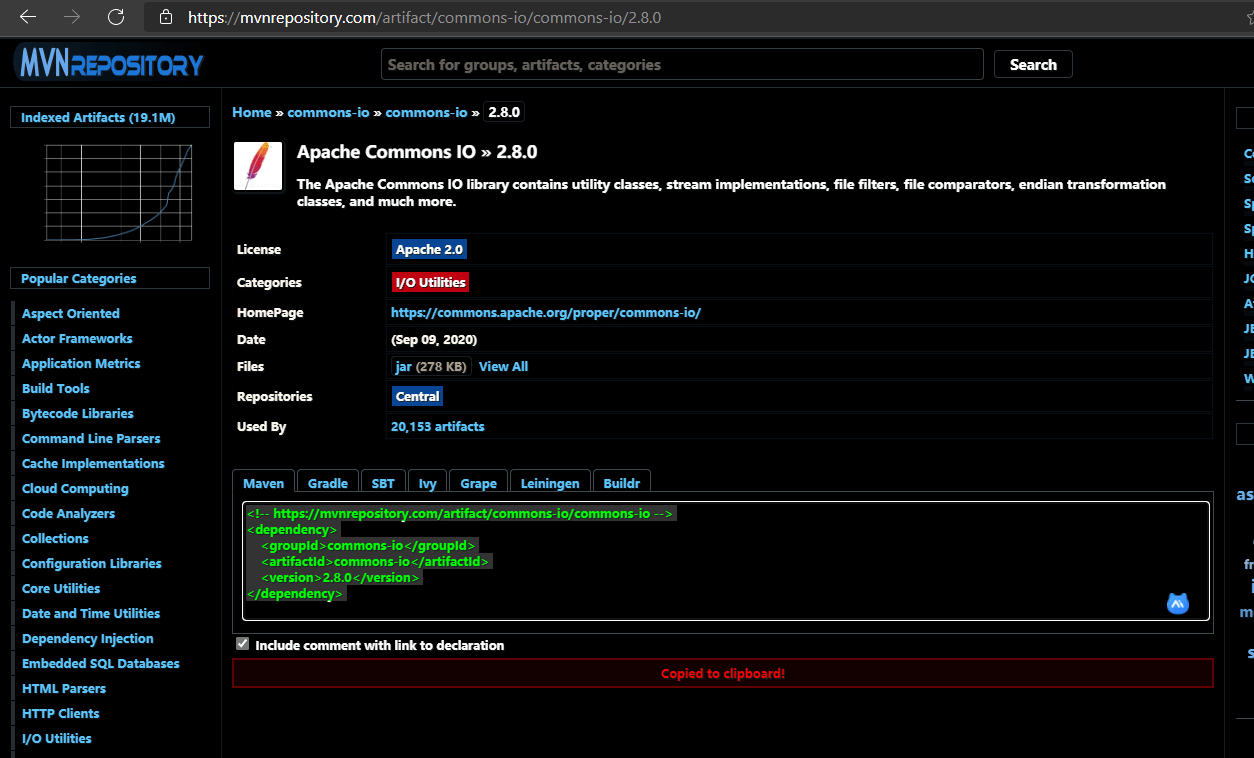Open the View All files link
The width and height of the screenshot is (1254, 758).
tap(503, 366)
